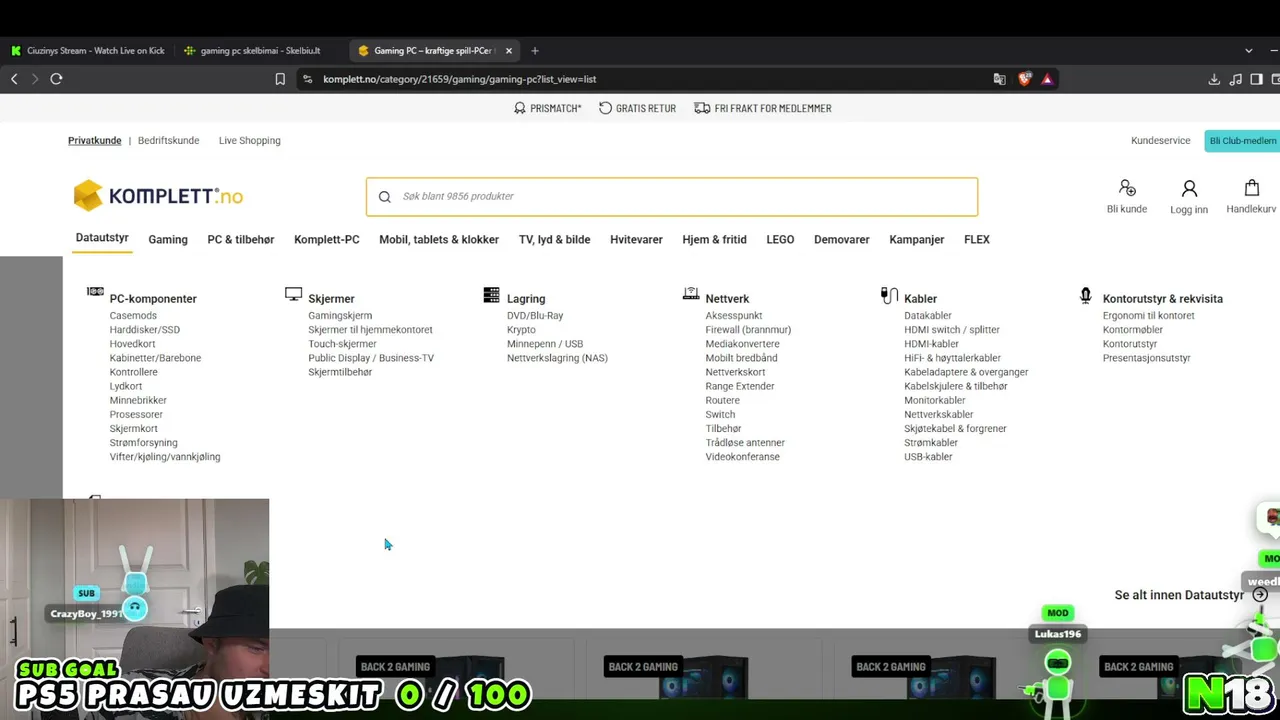Open HDMI-kabler subcategory
This screenshot has width=1280, height=720.
(x=932, y=344)
